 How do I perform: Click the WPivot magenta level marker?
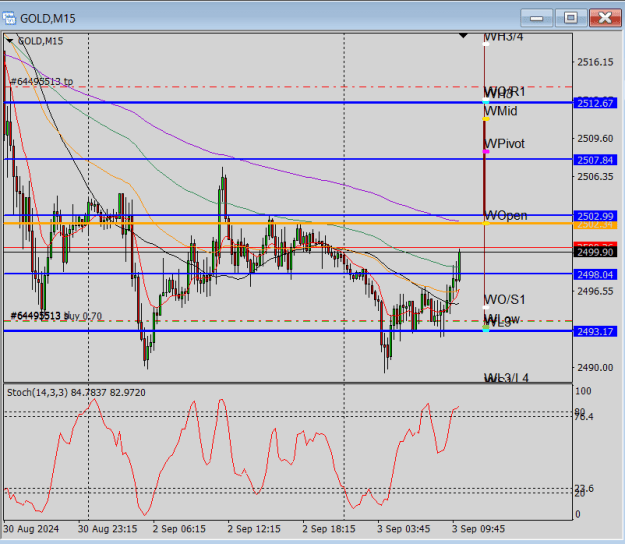click(x=486, y=151)
